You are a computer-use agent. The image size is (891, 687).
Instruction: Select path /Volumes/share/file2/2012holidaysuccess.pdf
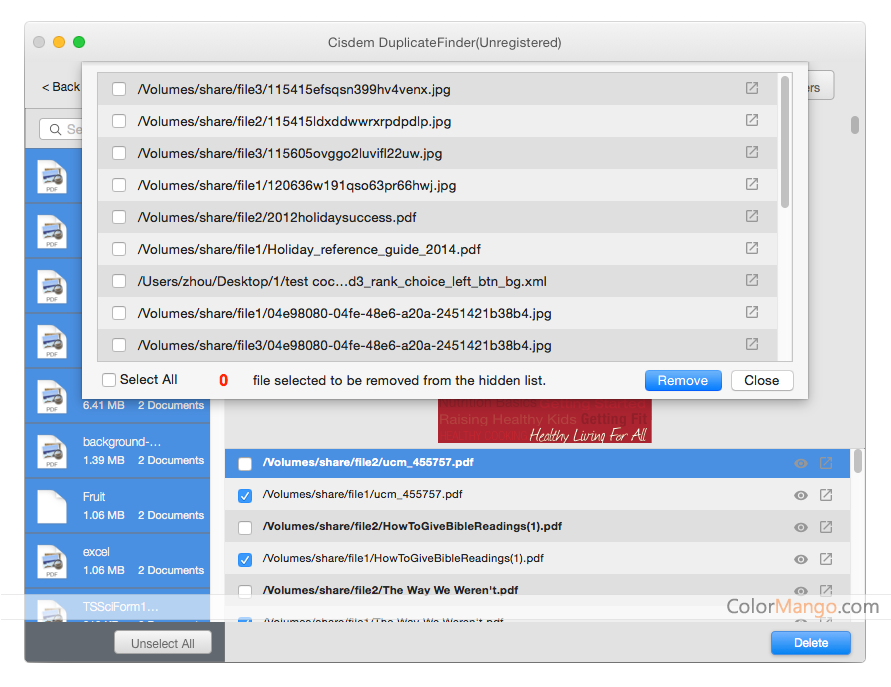[277, 218]
